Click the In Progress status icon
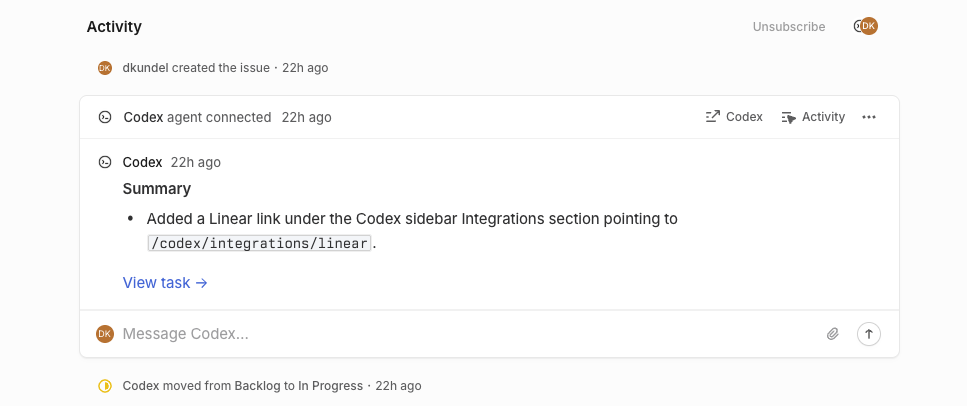This screenshot has width=967, height=406. 105,386
